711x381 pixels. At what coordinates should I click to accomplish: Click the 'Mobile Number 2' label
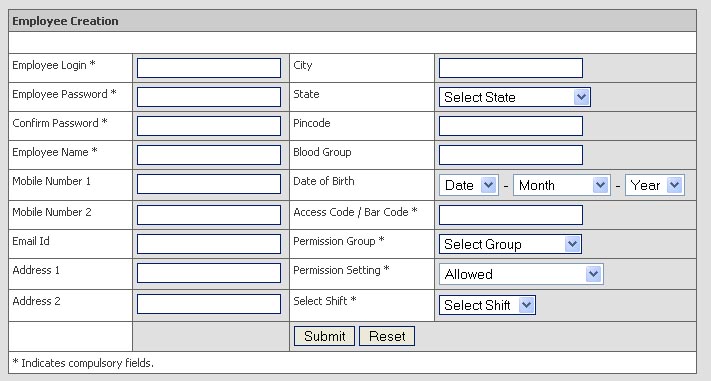pos(52,212)
